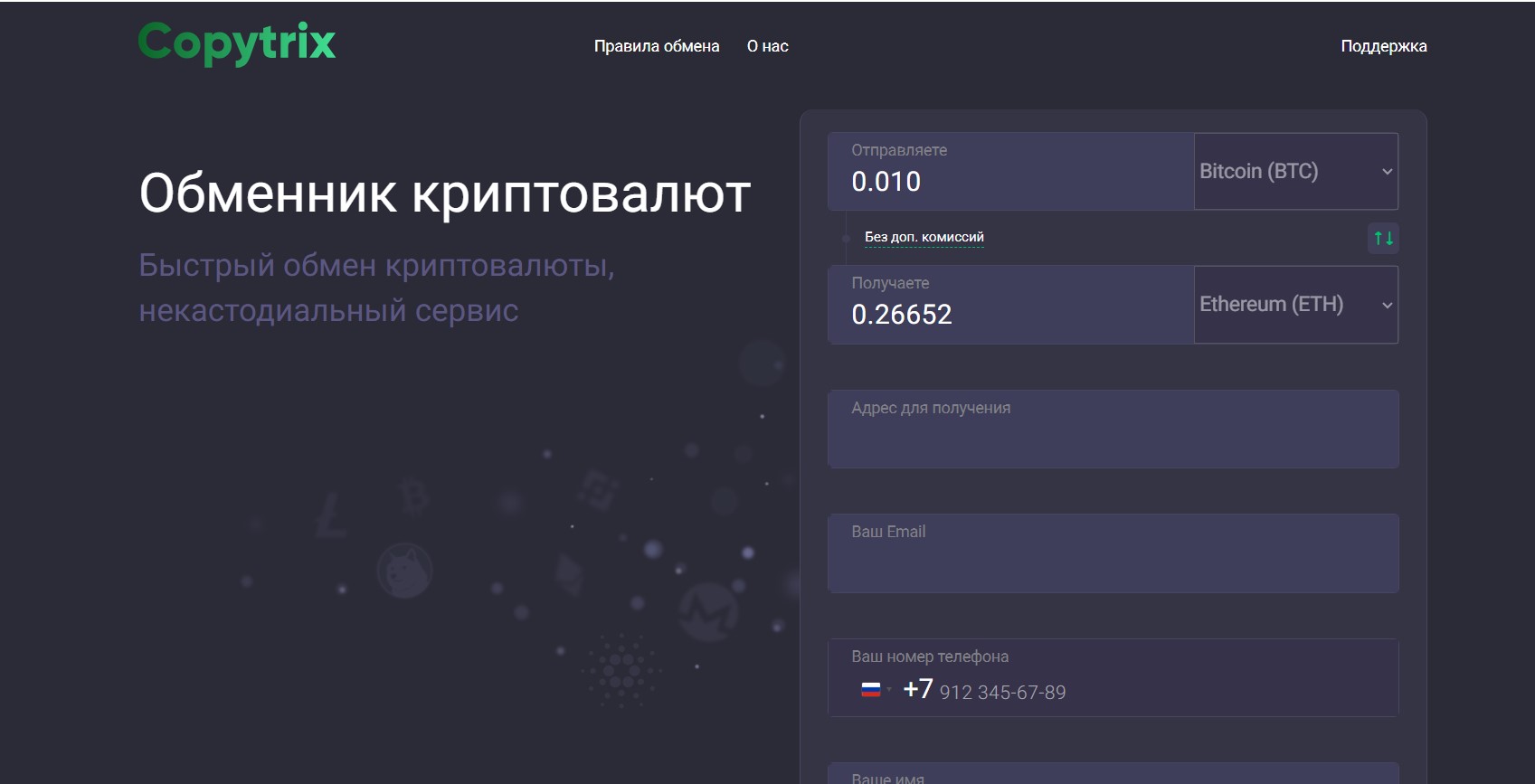The height and width of the screenshot is (784, 1535).
Task: Focus the Отправляете amount field
Action: 1010,172
